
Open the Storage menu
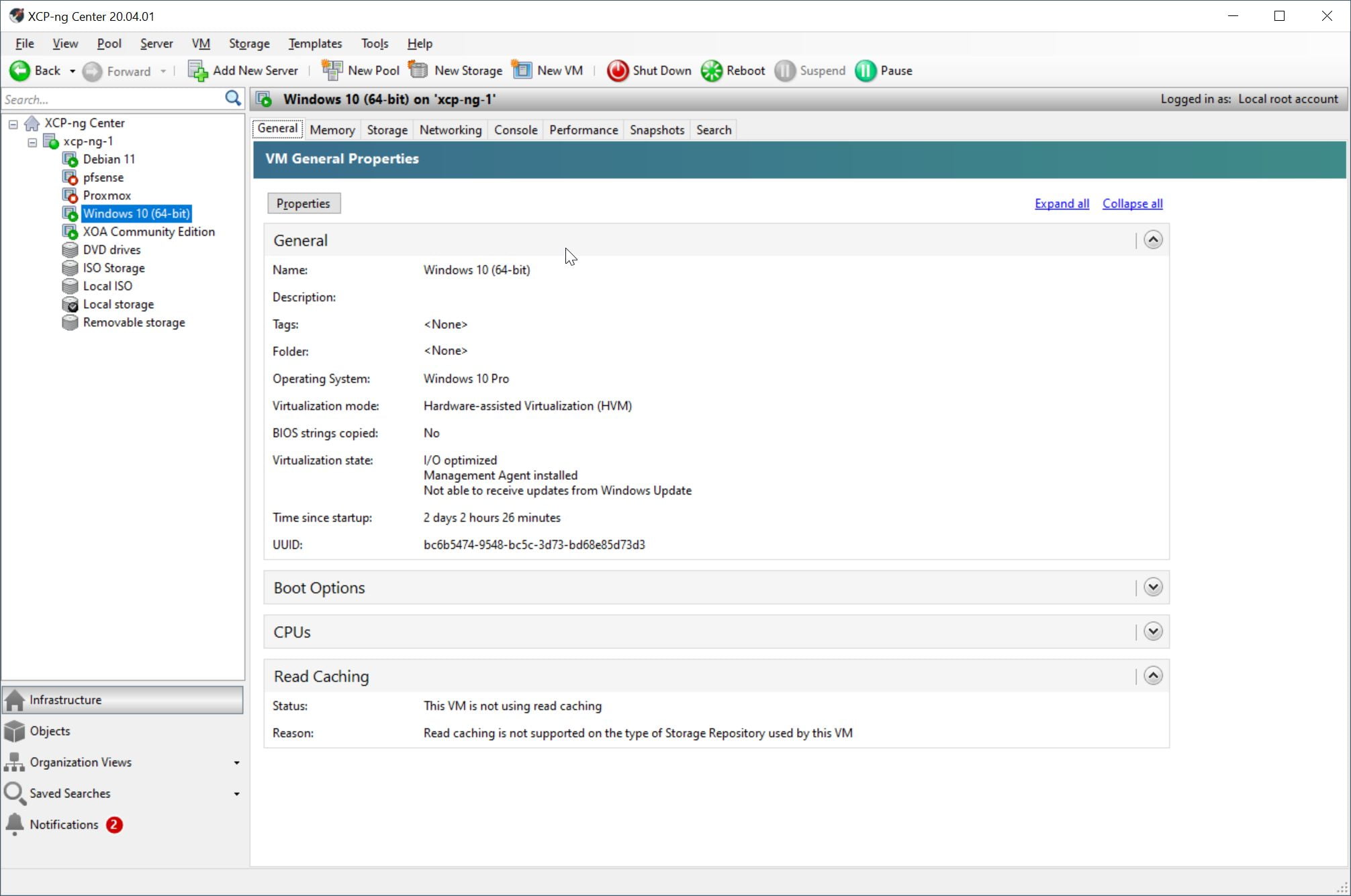[248, 44]
